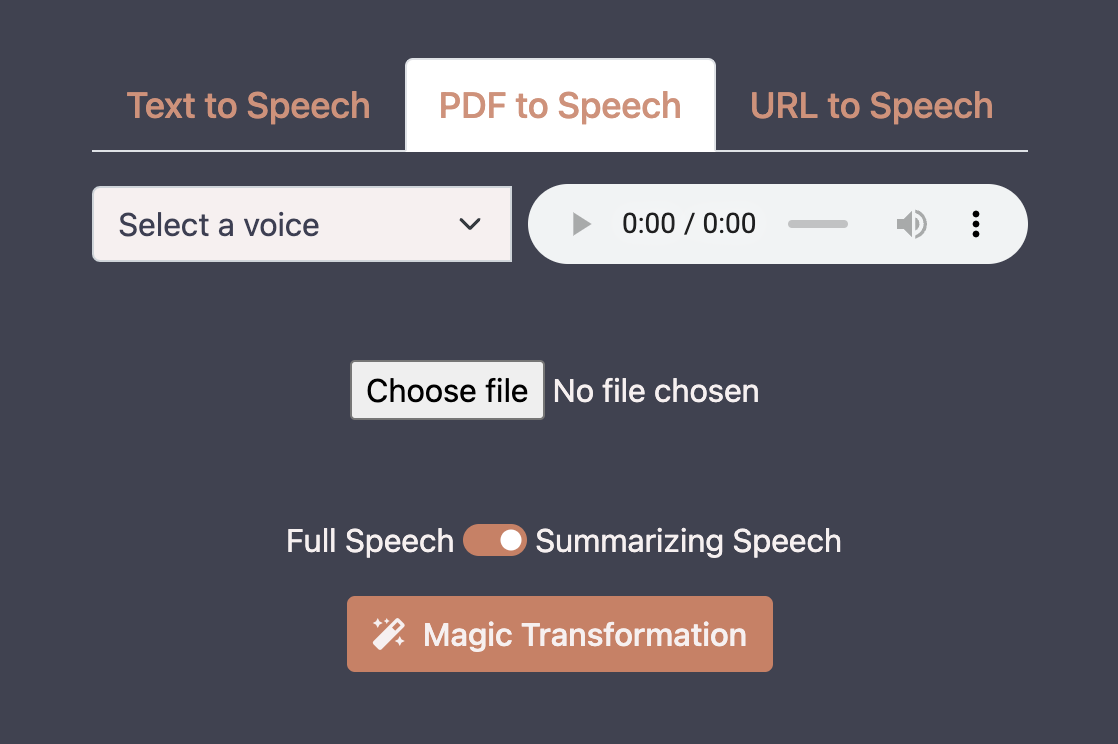Open the Select a voice dropdown
This screenshot has height=744, width=1118.
(302, 224)
